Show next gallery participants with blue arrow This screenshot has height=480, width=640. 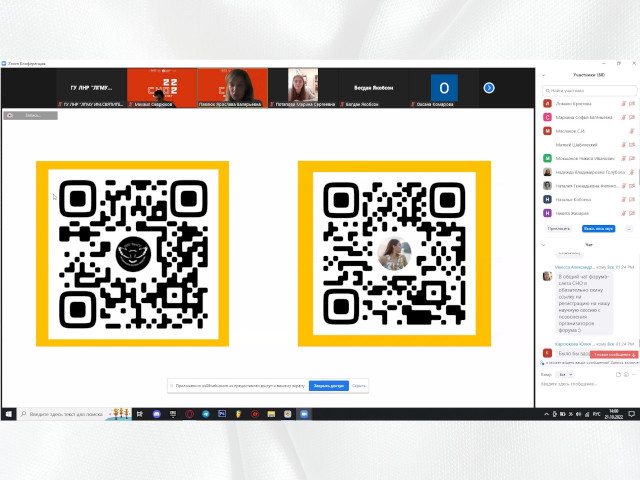point(489,88)
